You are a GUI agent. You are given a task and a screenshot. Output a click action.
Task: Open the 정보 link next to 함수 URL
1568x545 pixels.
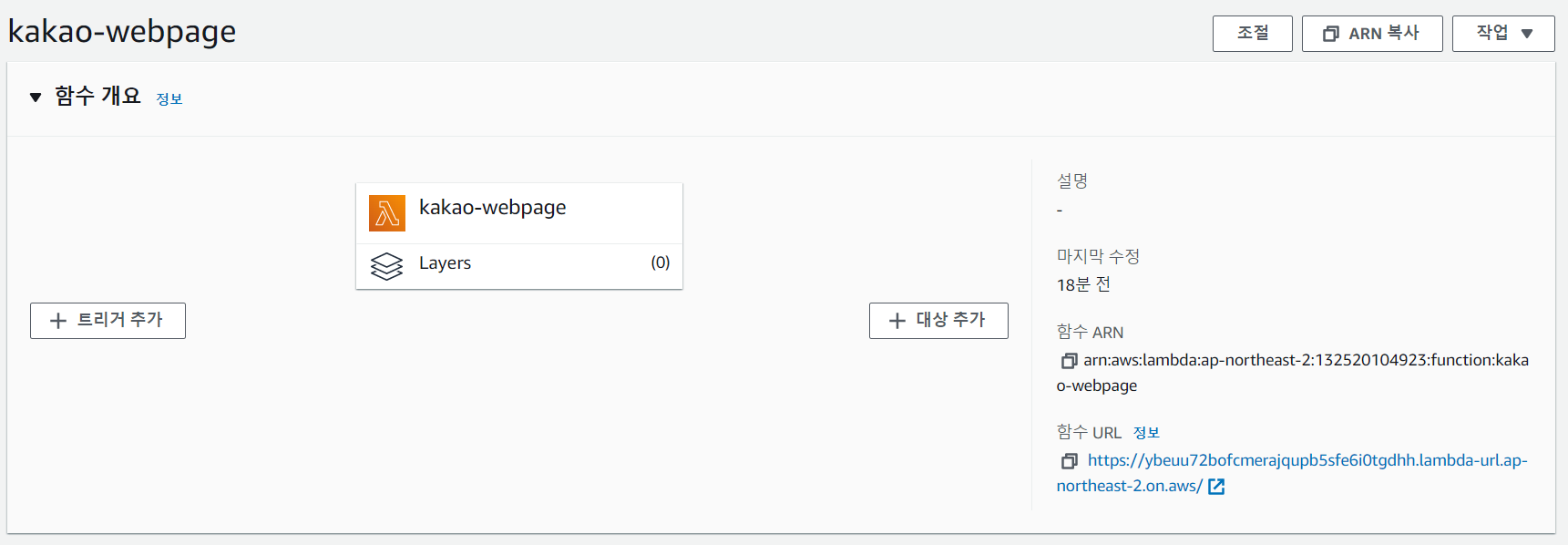1146,433
